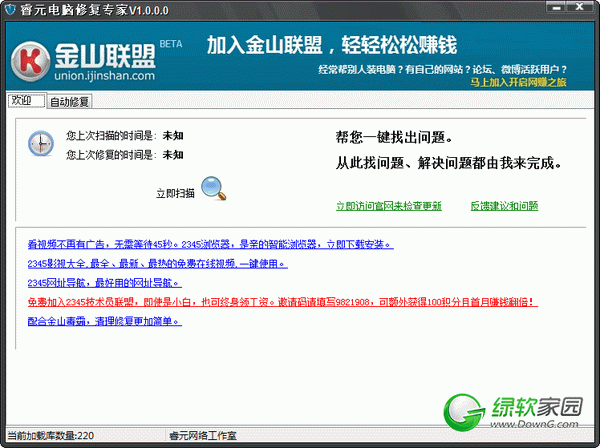The height and width of the screenshot is (448, 600).
Task: Open the 自动修复 tab
Action: (70, 102)
